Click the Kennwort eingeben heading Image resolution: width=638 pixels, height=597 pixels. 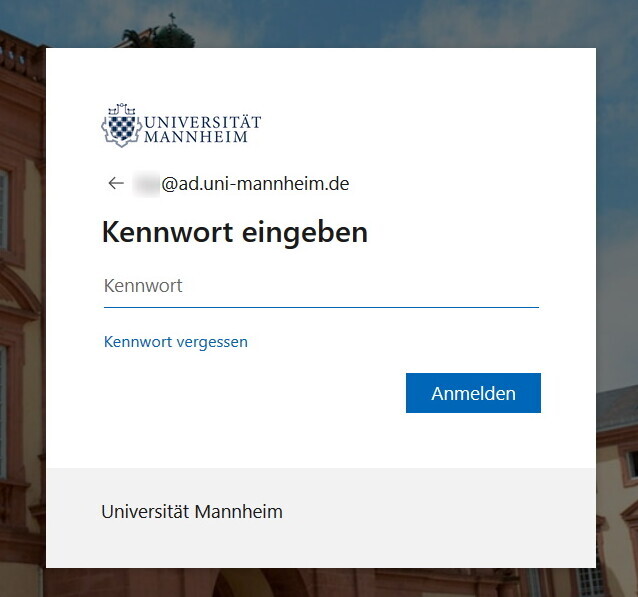pos(235,232)
